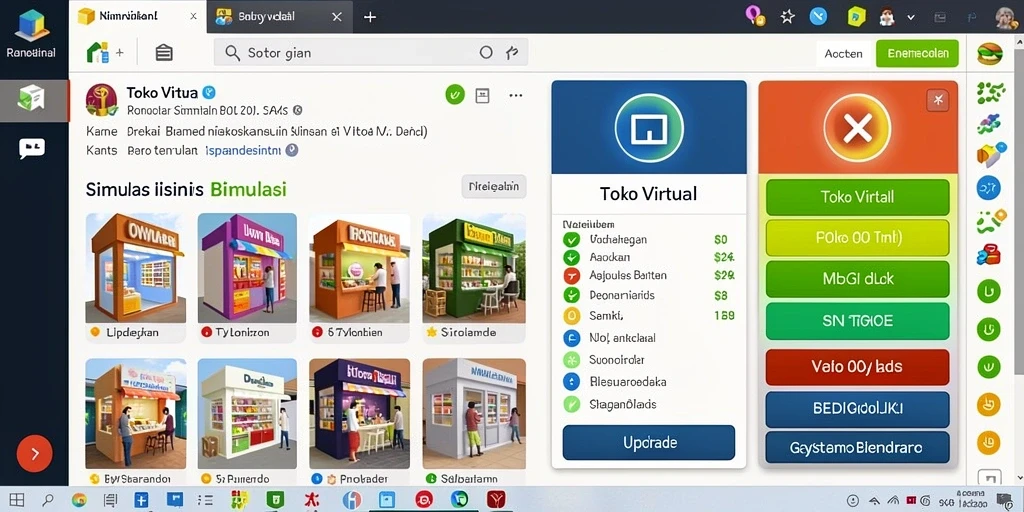1024x512 pixels.
Task: Click the Ranotiinal cube logo in the sidebar
Action: click(x=32, y=25)
